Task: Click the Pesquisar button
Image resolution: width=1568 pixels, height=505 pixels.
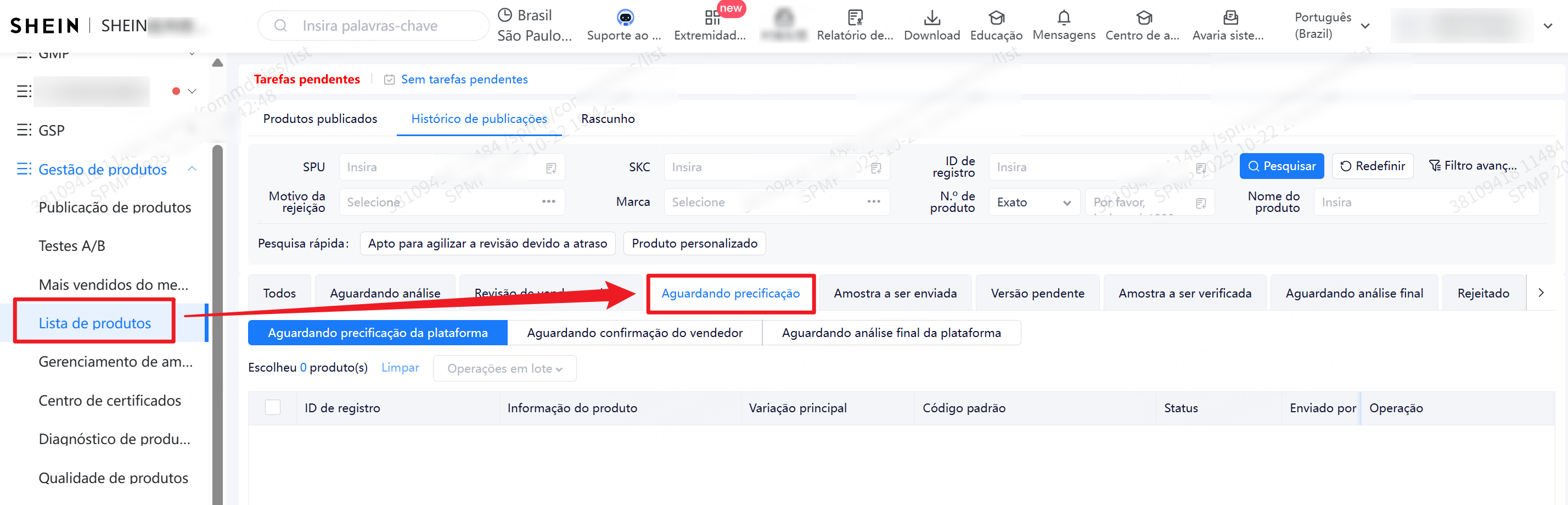Action: click(1282, 165)
